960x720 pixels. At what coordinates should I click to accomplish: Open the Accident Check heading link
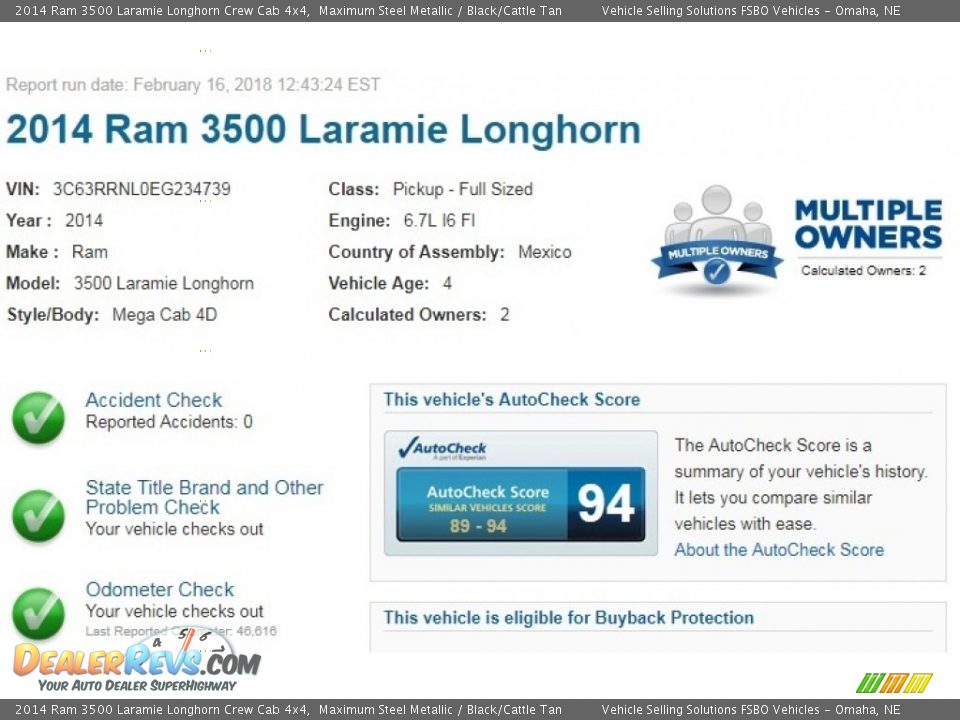click(x=154, y=400)
